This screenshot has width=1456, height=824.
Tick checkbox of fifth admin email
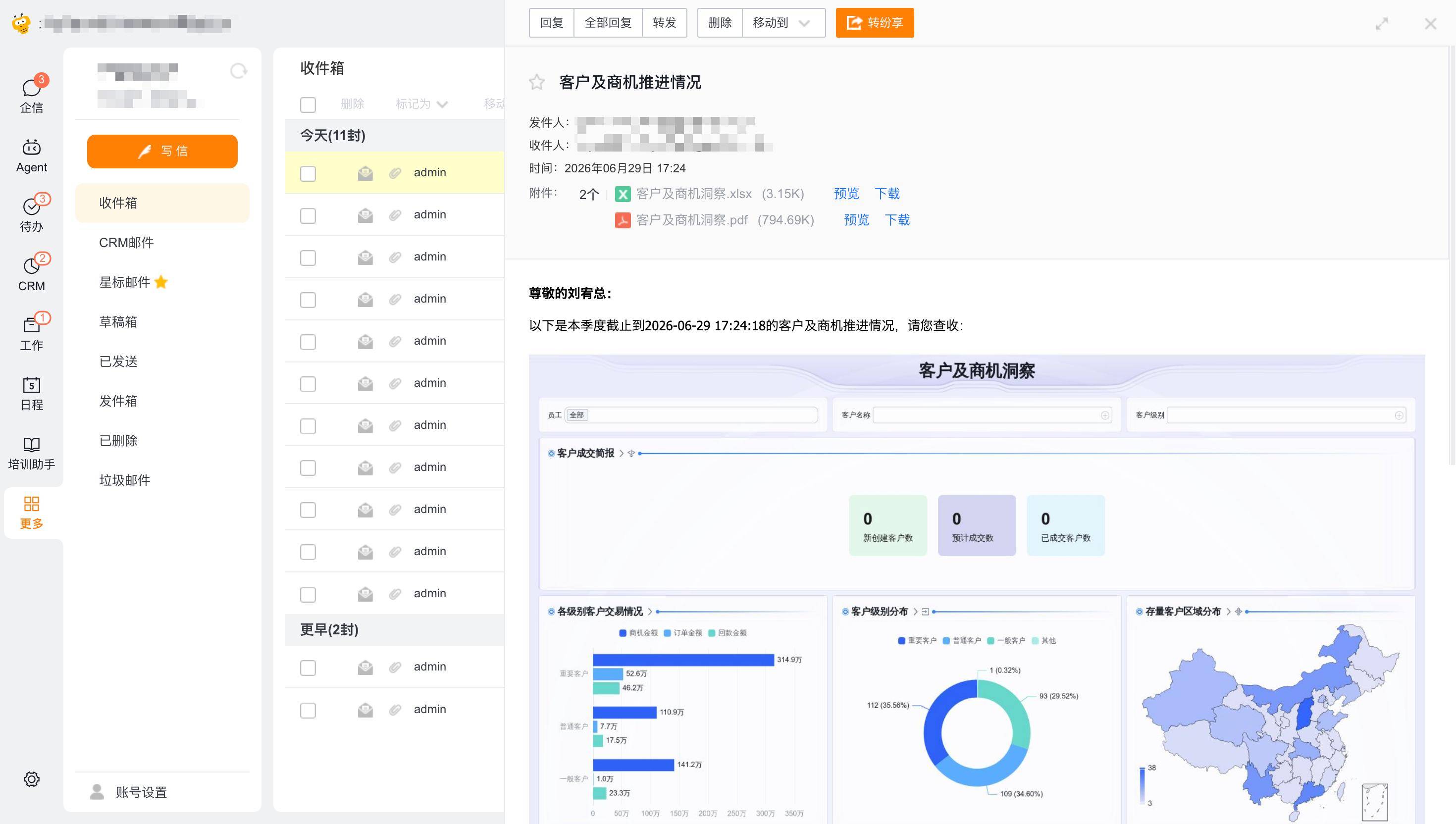click(308, 341)
